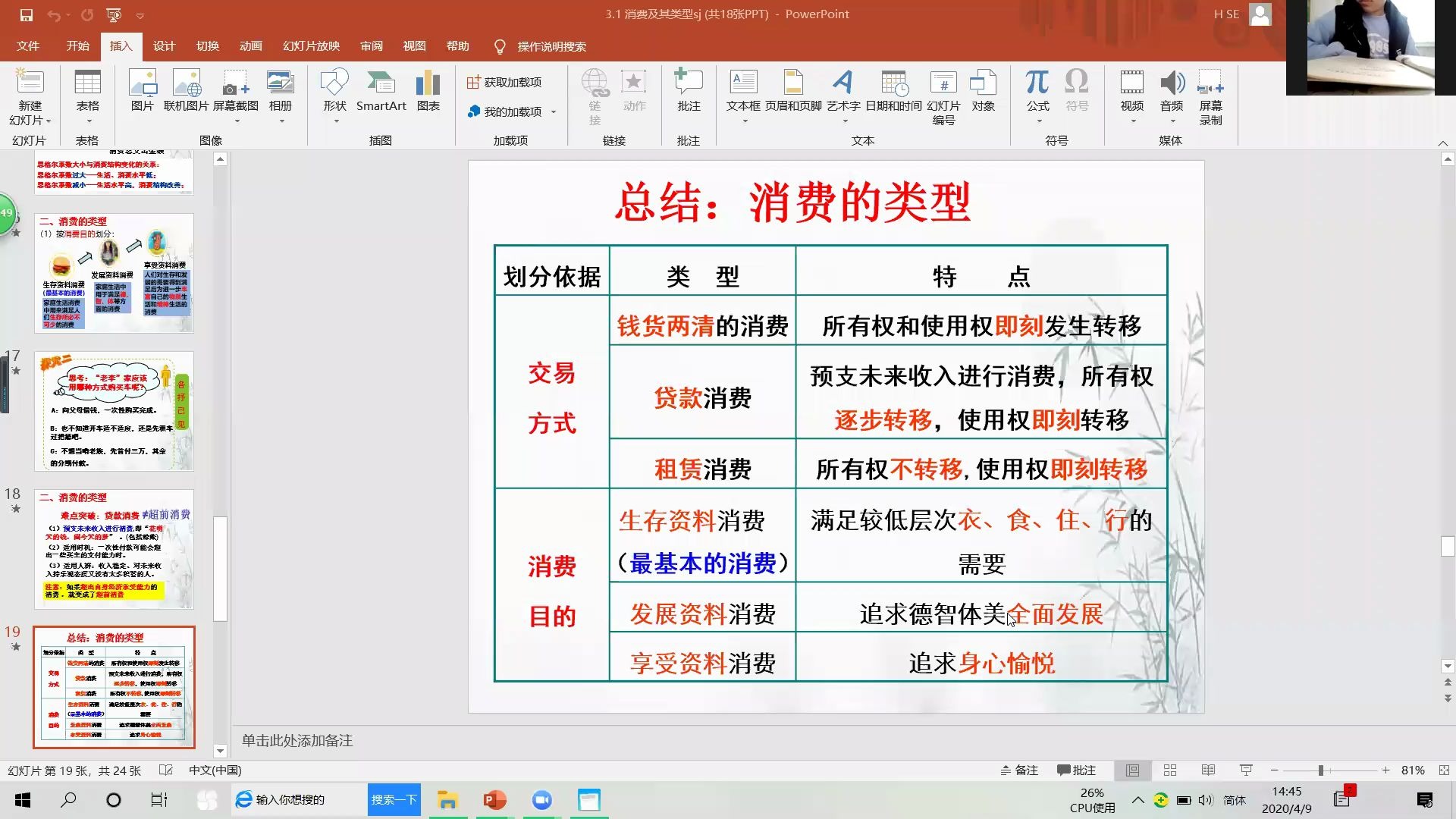This screenshot has width=1456, height=819.
Task: Switch to the 切换 (Transitions) tab
Action: click(207, 46)
